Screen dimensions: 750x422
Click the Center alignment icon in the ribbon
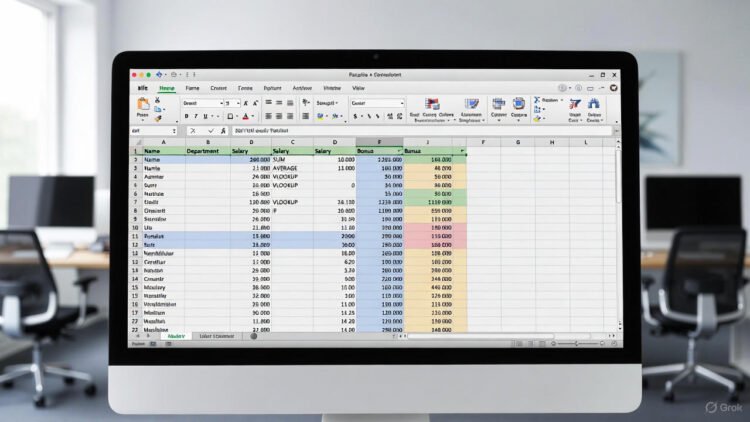(279, 116)
